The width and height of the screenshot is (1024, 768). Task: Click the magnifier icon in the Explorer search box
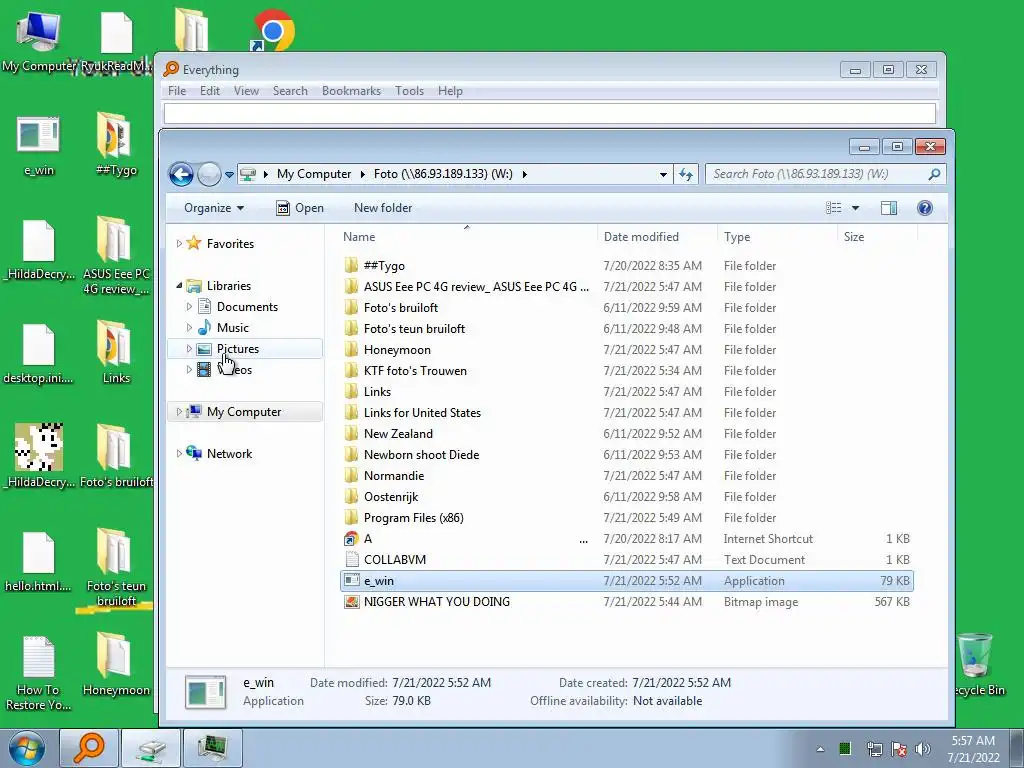pyautogui.click(x=935, y=174)
